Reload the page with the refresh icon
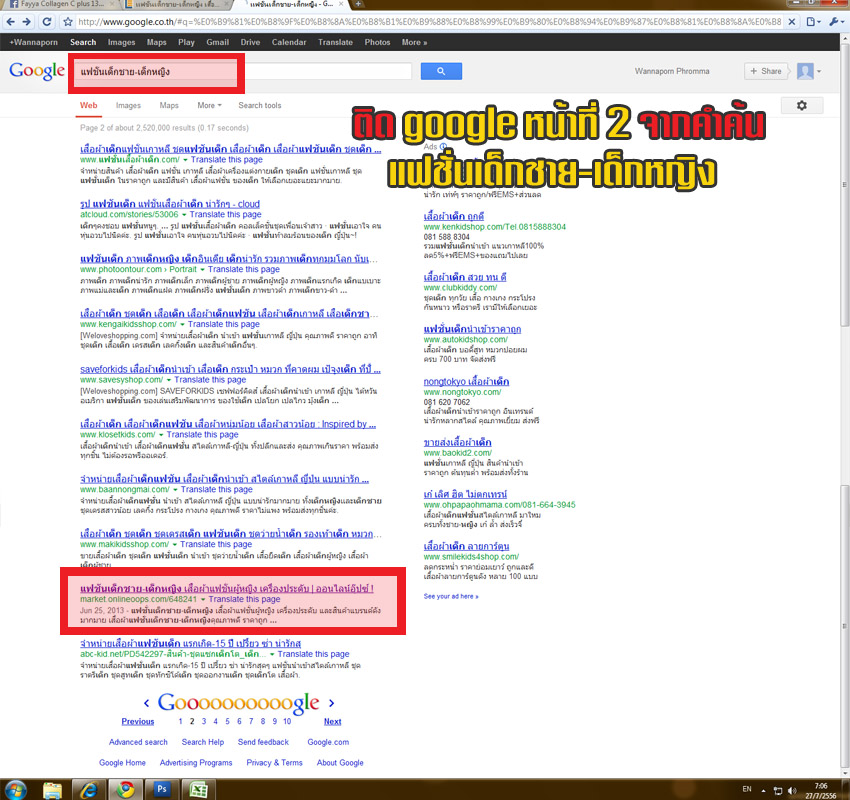Screen dimensions: 850x800 (47, 22)
